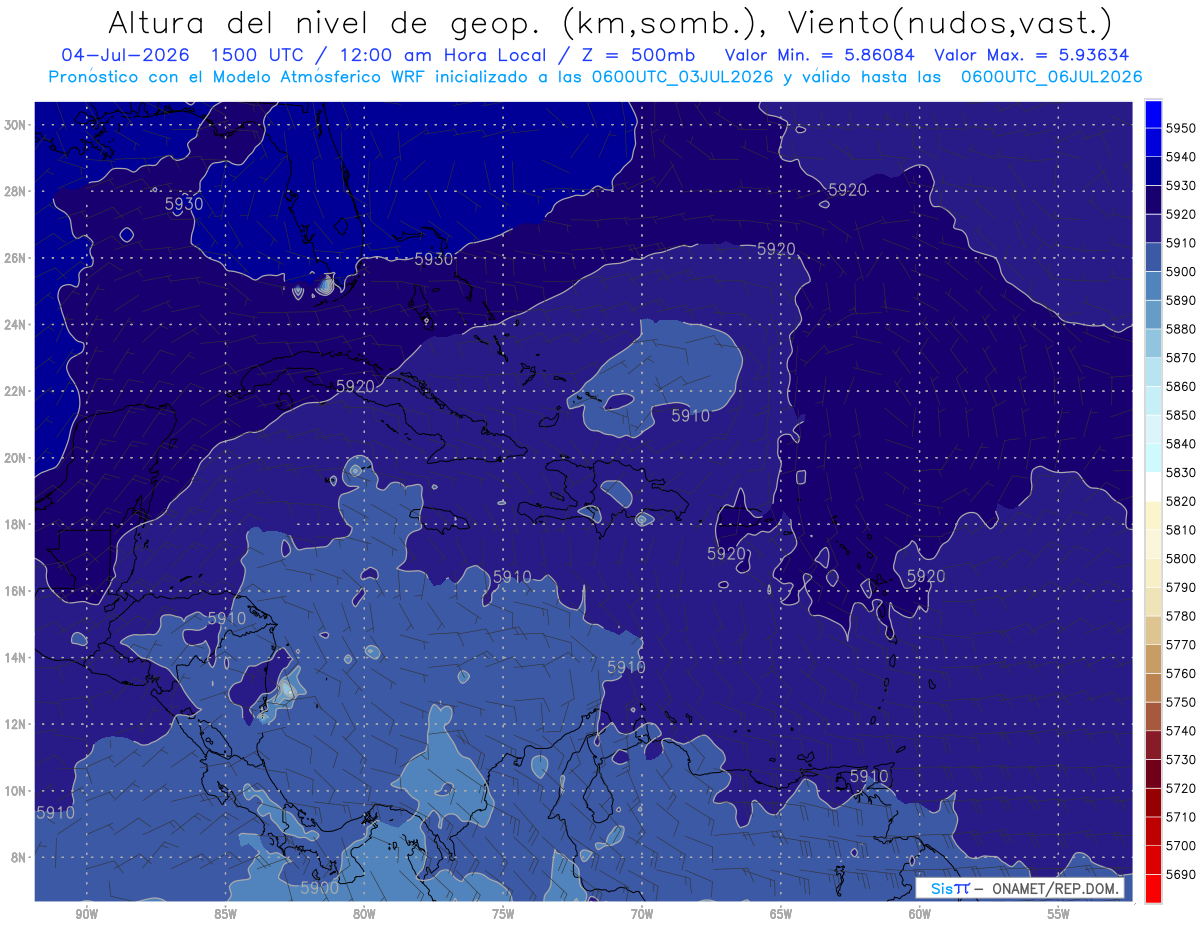The image size is (1200, 927).
Task: Click the 75W longitude axis label
Action: click(503, 914)
